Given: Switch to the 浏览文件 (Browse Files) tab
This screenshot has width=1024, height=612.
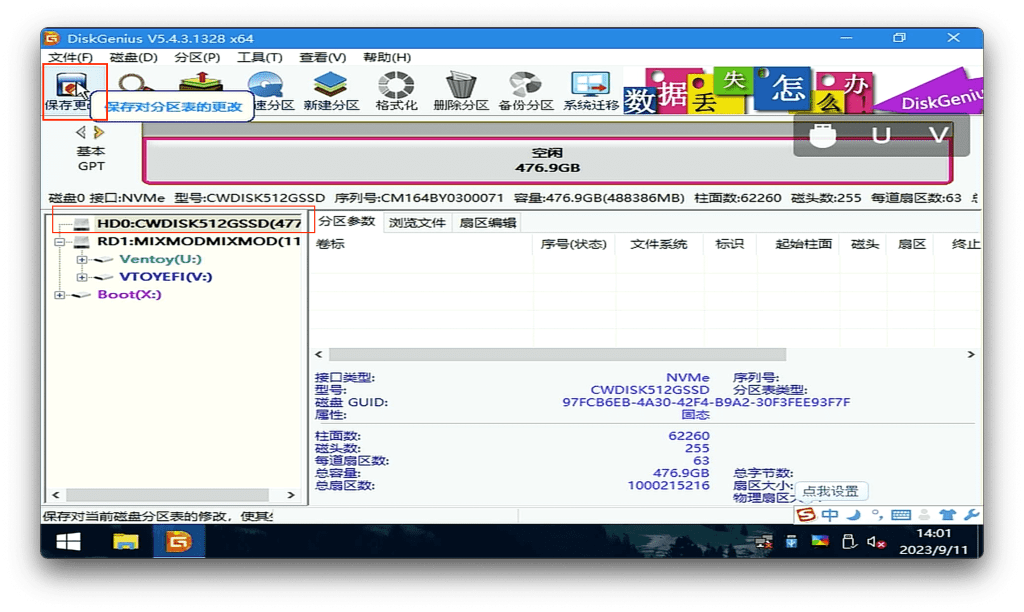Looking at the screenshot, I should coord(417,223).
